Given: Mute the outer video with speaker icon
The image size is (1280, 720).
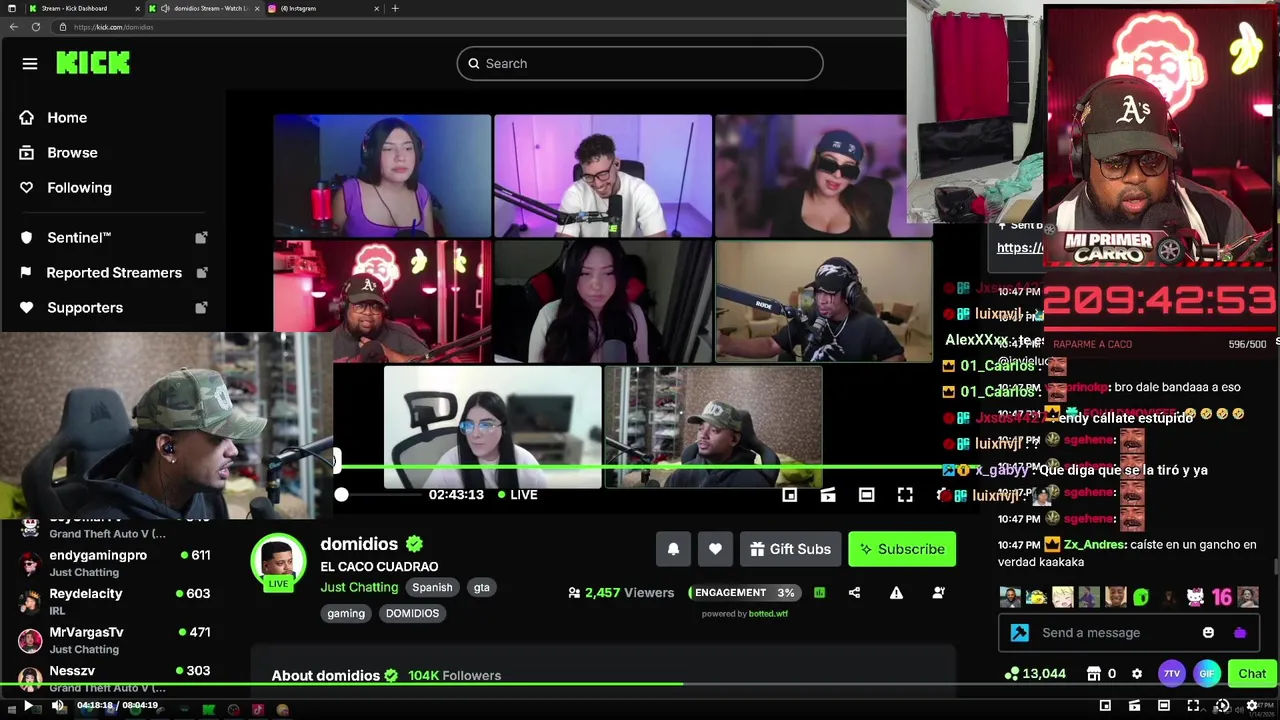Looking at the screenshot, I should tap(57, 707).
